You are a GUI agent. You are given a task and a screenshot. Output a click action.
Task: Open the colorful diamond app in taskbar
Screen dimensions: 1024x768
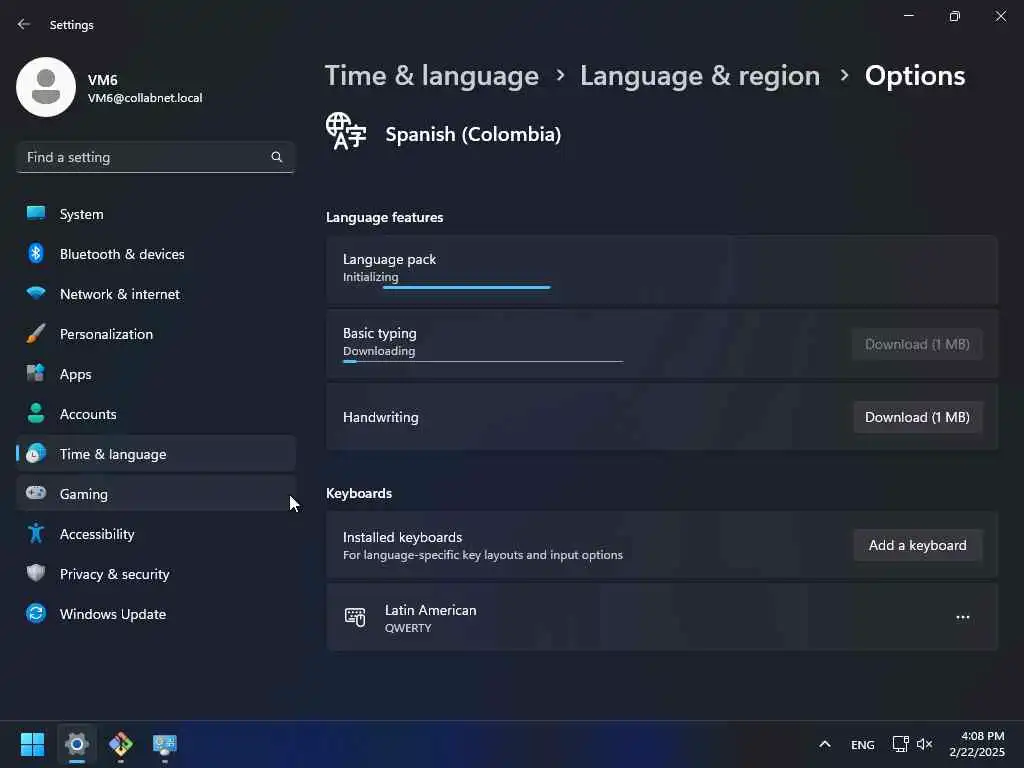tap(121, 744)
